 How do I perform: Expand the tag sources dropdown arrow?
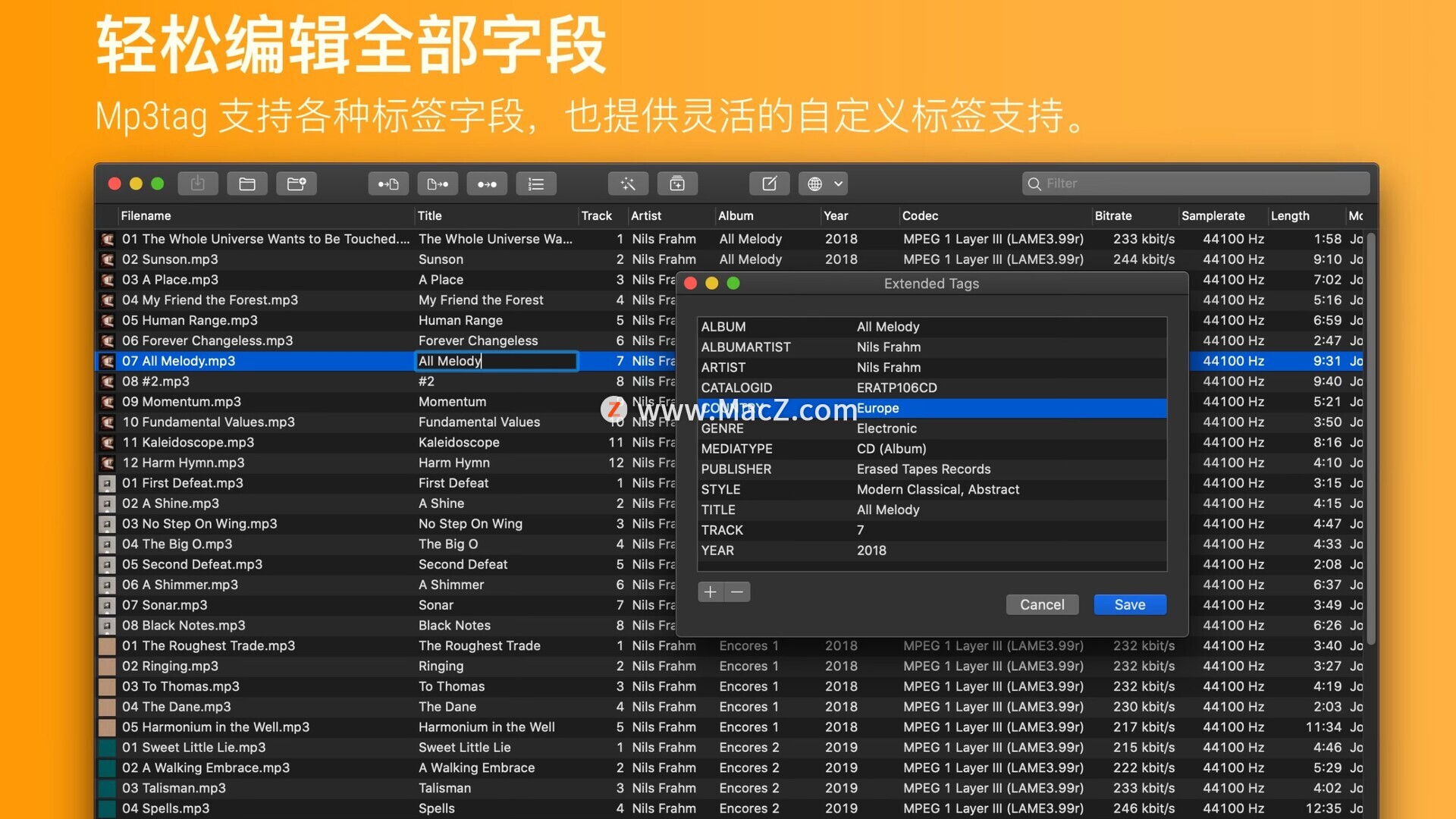tap(838, 184)
